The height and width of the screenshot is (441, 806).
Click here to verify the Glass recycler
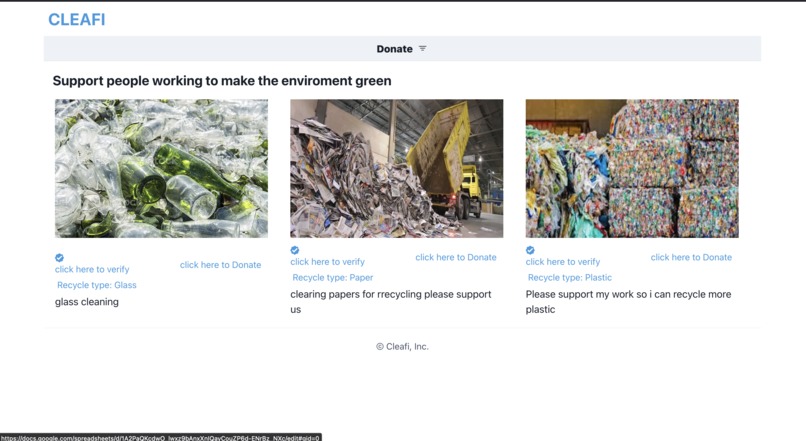pyautogui.click(x=92, y=269)
